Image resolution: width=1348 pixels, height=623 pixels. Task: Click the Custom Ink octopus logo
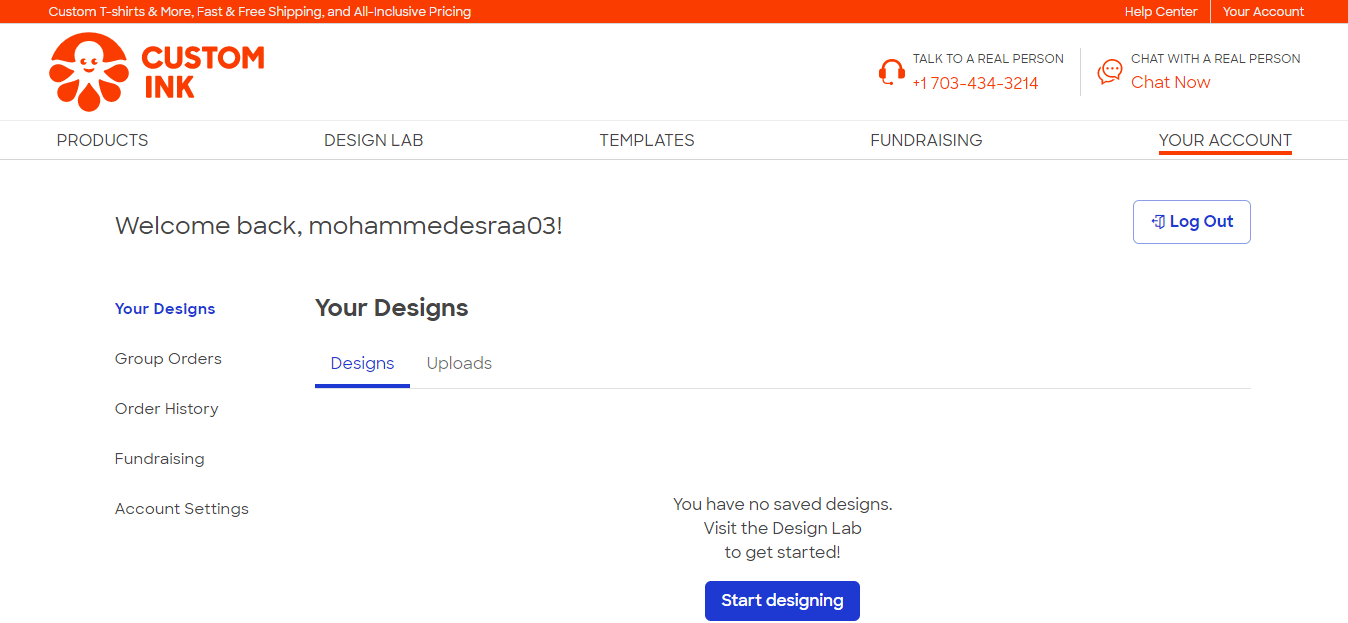tap(89, 72)
